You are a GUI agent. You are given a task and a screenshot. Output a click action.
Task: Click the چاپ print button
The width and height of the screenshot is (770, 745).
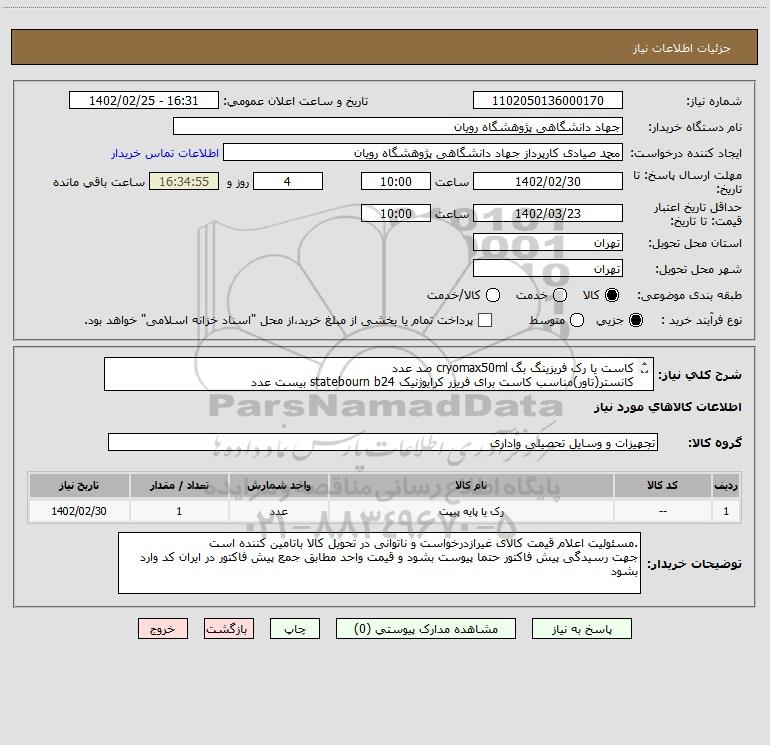point(295,629)
